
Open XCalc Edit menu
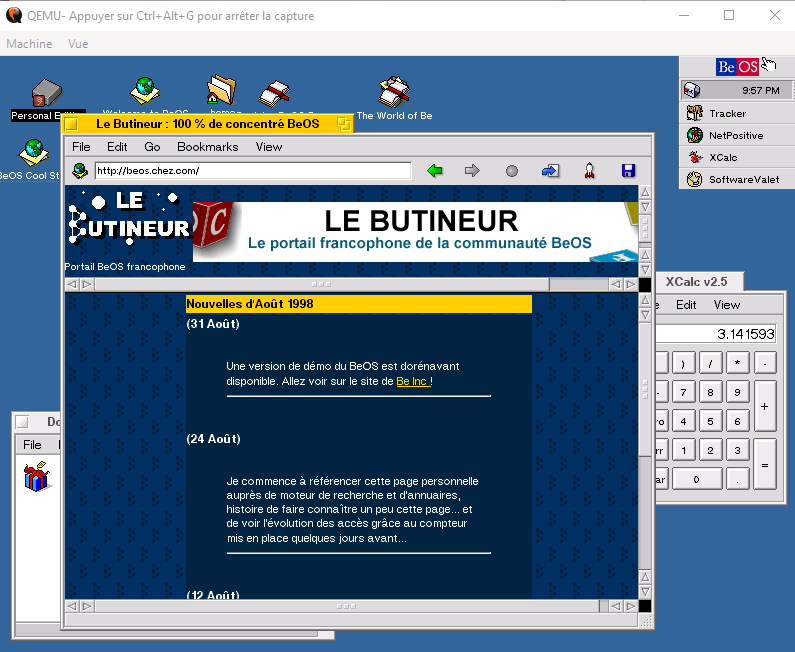[x=686, y=305]
